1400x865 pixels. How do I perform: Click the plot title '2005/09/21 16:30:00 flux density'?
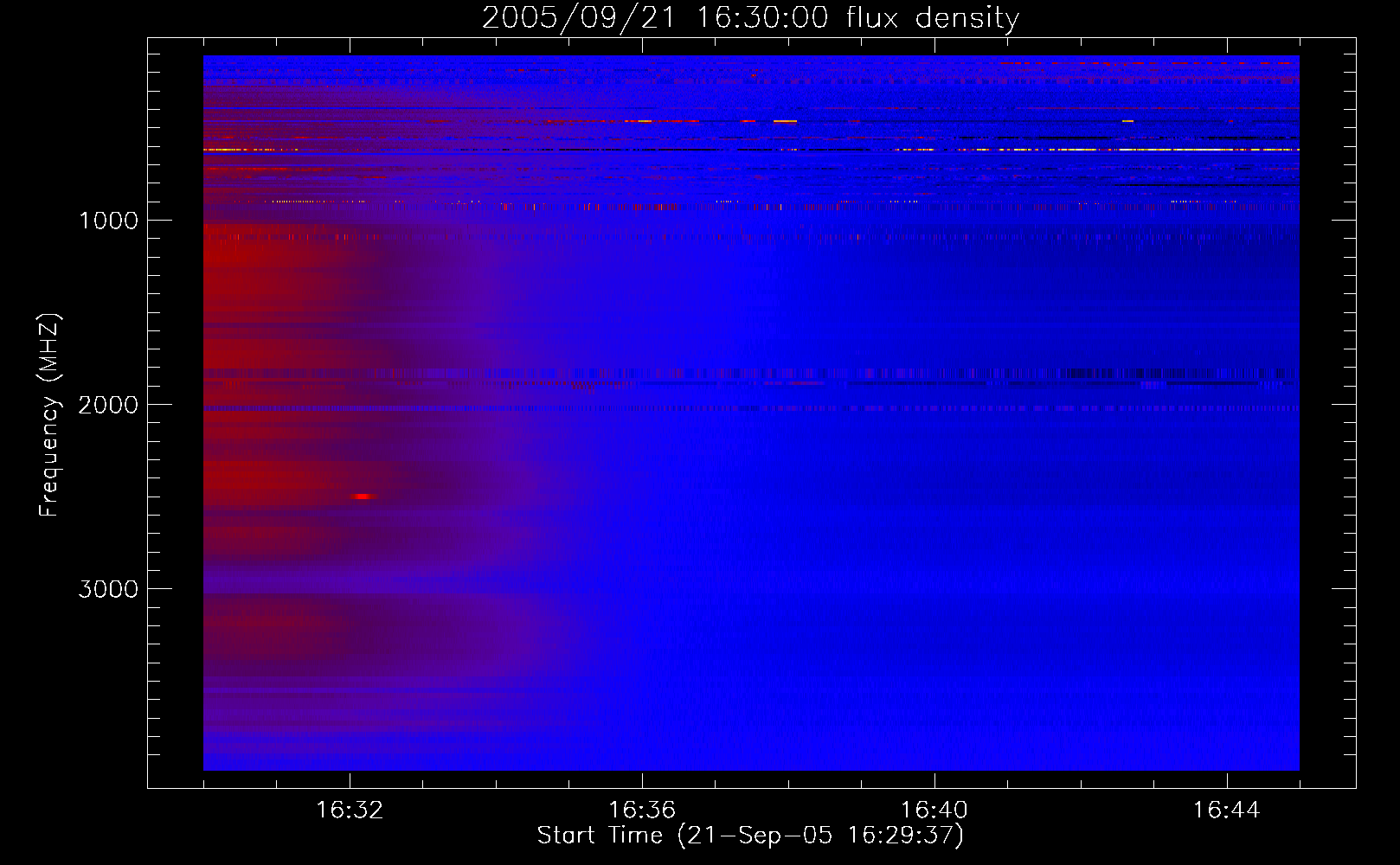tap(750, 18)
